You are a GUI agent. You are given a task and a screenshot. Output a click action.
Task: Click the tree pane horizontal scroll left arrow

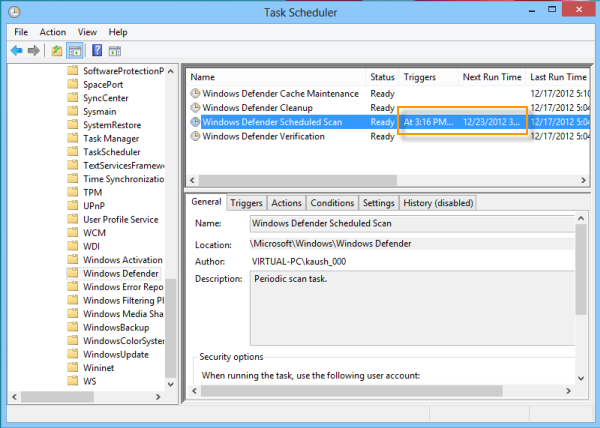(x=14, y=397)
